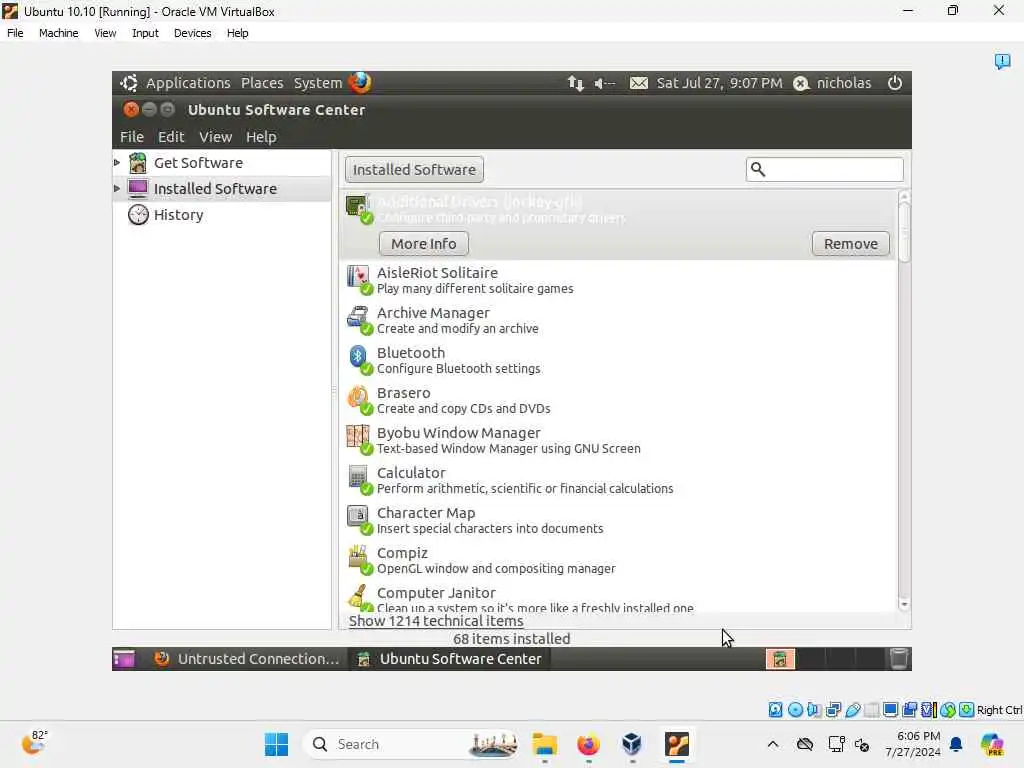Select the Compiz app icon
Viewport: 1024px width, 768px height.
pos(358,559)
